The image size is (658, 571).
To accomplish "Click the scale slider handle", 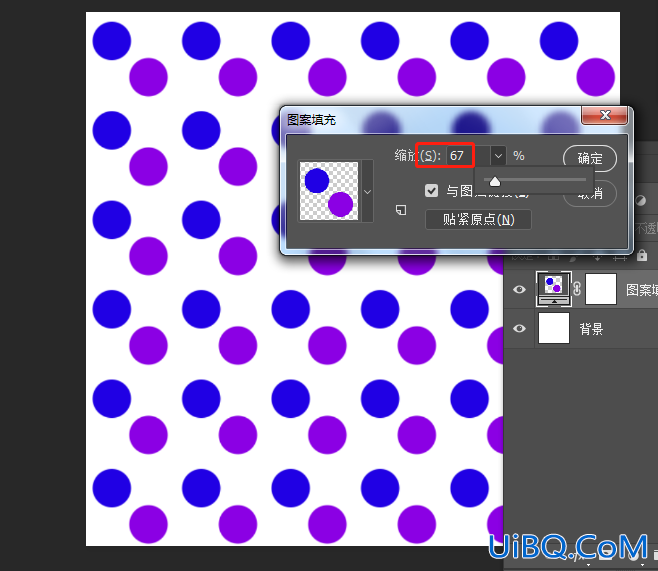I will pyautogui.click(x=495, y=181).
